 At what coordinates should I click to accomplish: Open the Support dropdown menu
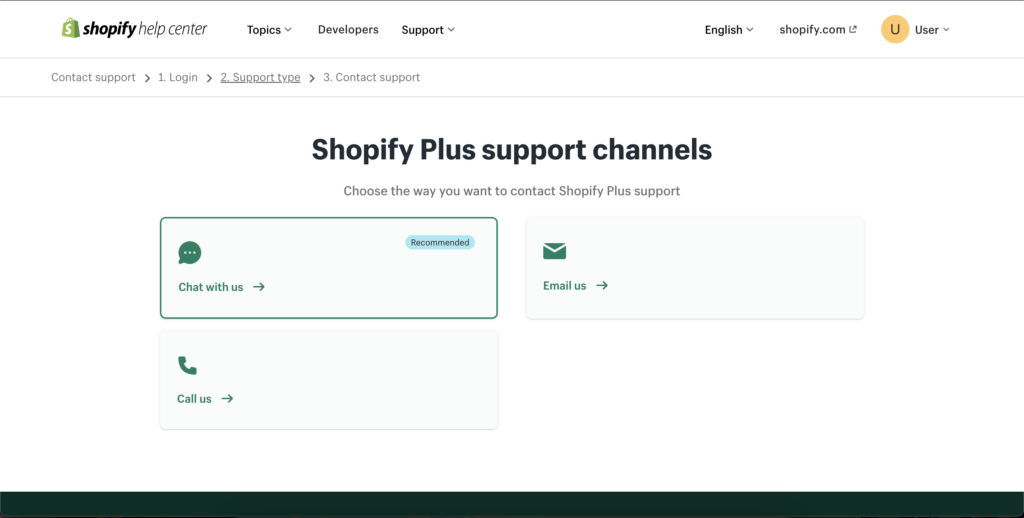[428, 30]
